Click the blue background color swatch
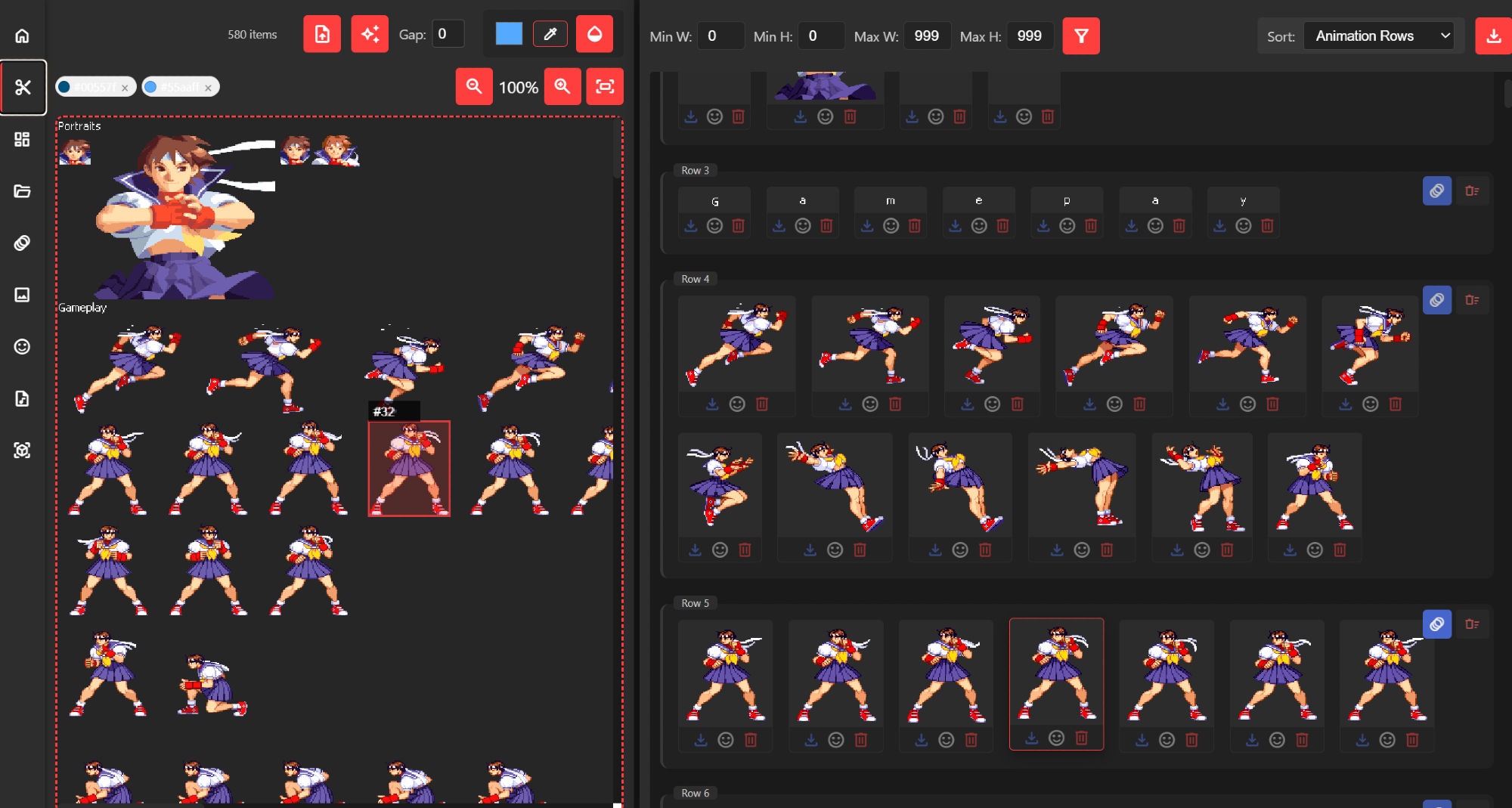 [x=509, y=34]
